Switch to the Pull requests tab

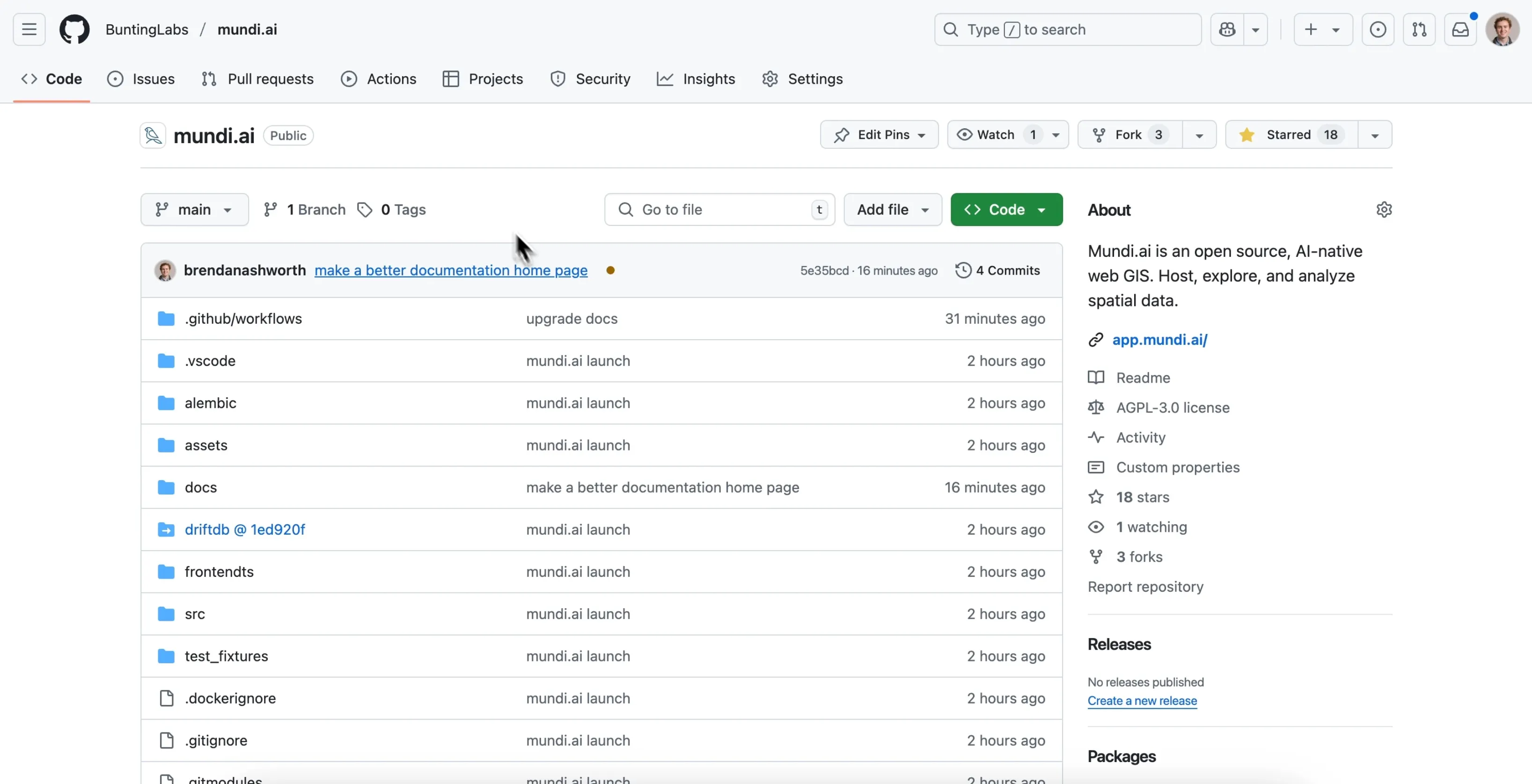pyautogui.click(x=257, y=79)
